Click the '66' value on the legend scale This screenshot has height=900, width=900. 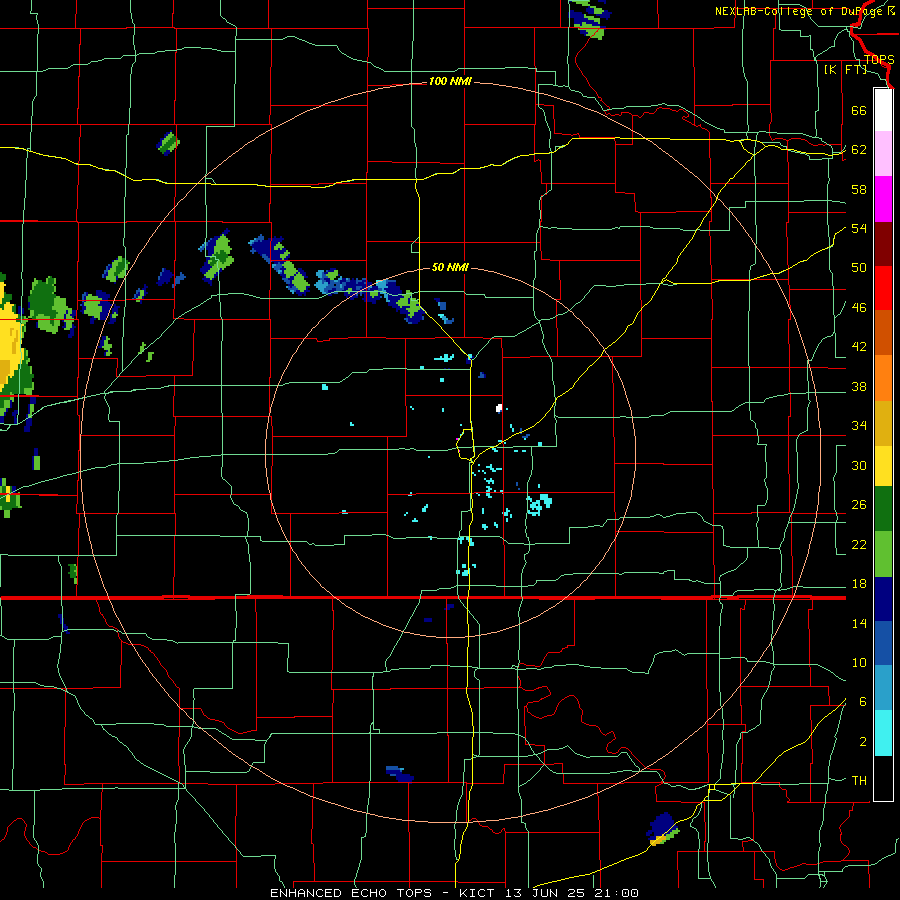tap(859, 110)
